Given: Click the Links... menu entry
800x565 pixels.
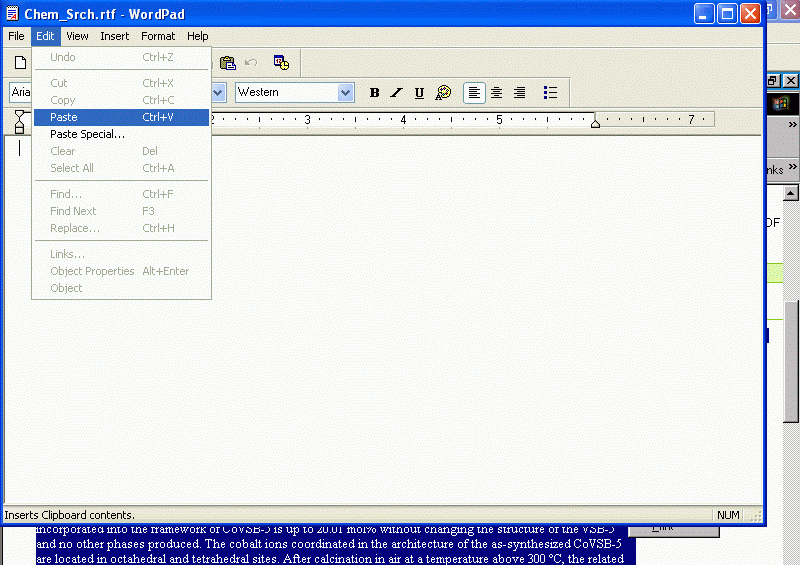Looking at the screenshot, I should pos(121,254).
